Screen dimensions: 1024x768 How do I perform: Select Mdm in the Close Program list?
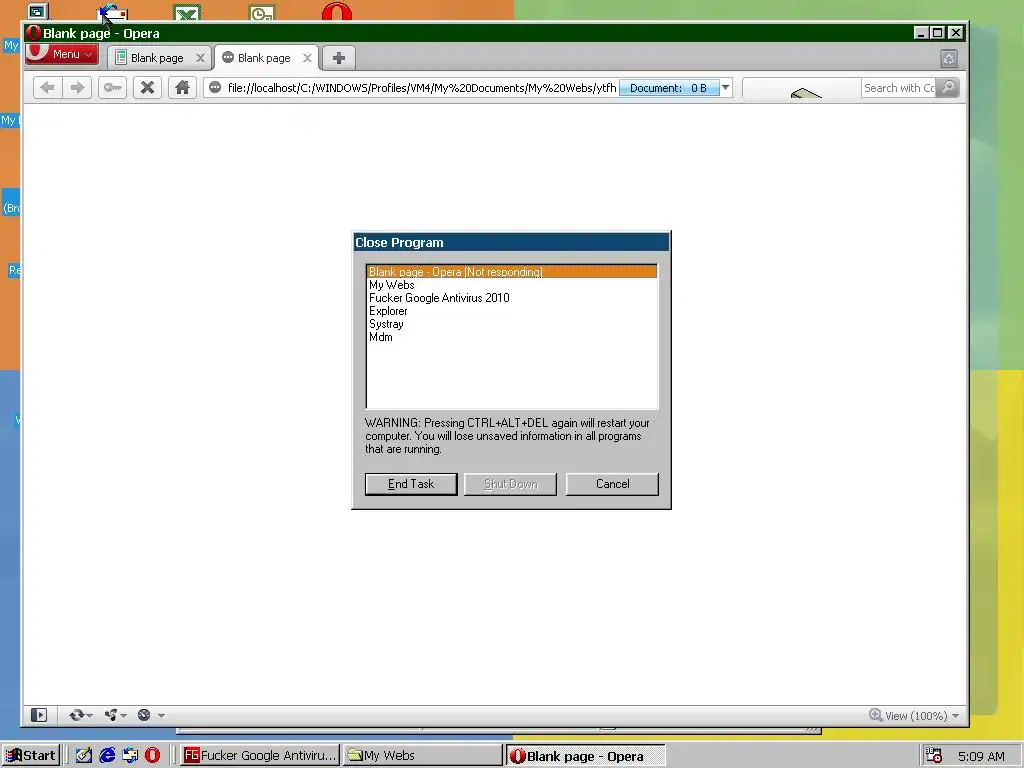[x=512, y=337]
